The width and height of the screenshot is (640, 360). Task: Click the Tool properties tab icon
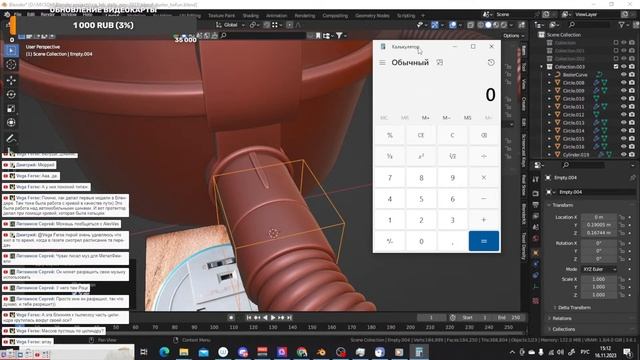point(536,180)
